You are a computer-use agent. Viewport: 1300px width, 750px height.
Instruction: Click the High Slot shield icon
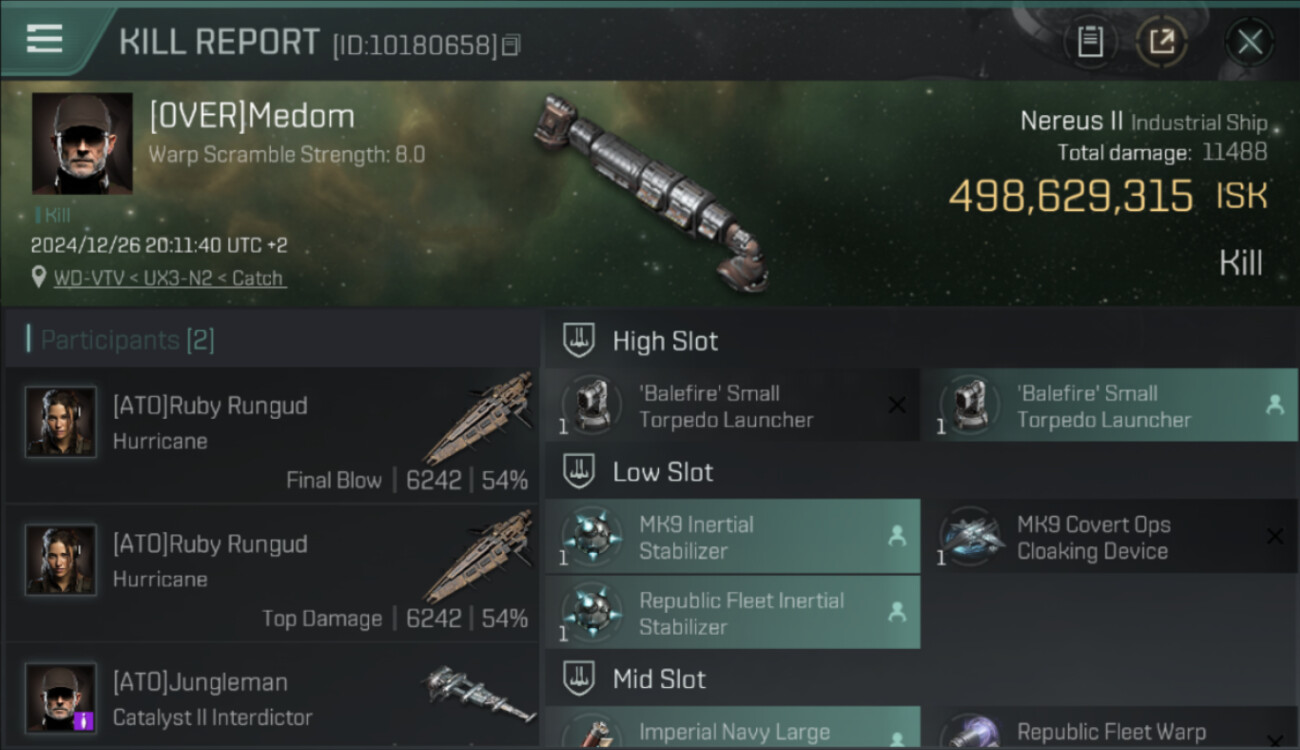click(x=579, y=340)
